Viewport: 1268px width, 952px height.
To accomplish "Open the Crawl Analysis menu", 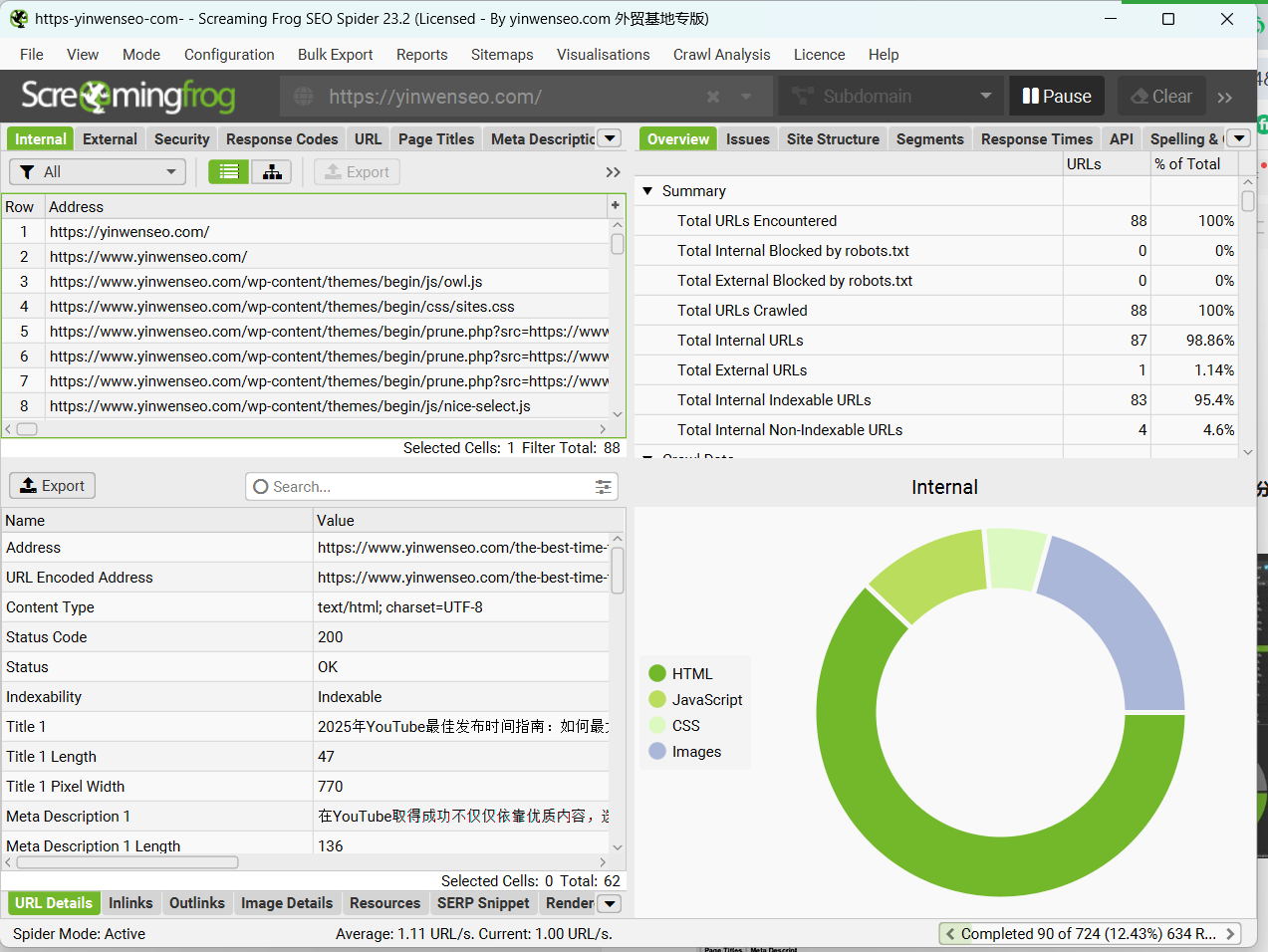I will pos(722,55).
